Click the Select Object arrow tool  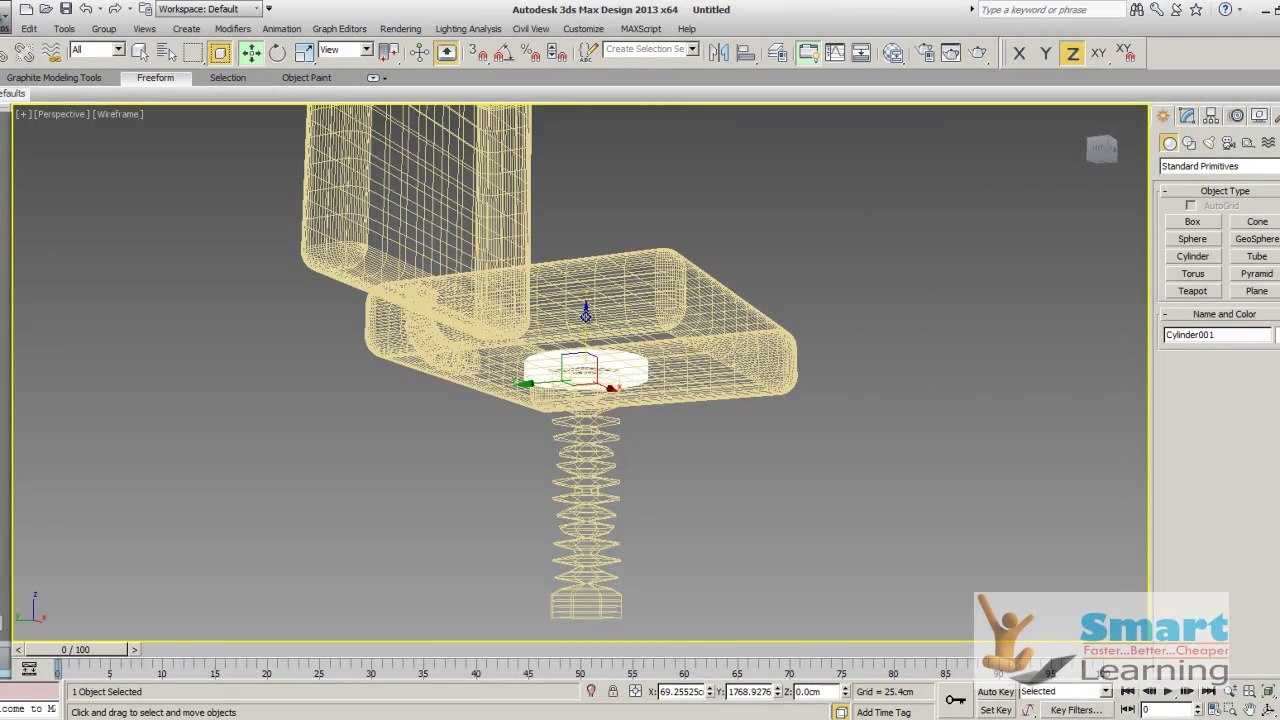[140, 53]
